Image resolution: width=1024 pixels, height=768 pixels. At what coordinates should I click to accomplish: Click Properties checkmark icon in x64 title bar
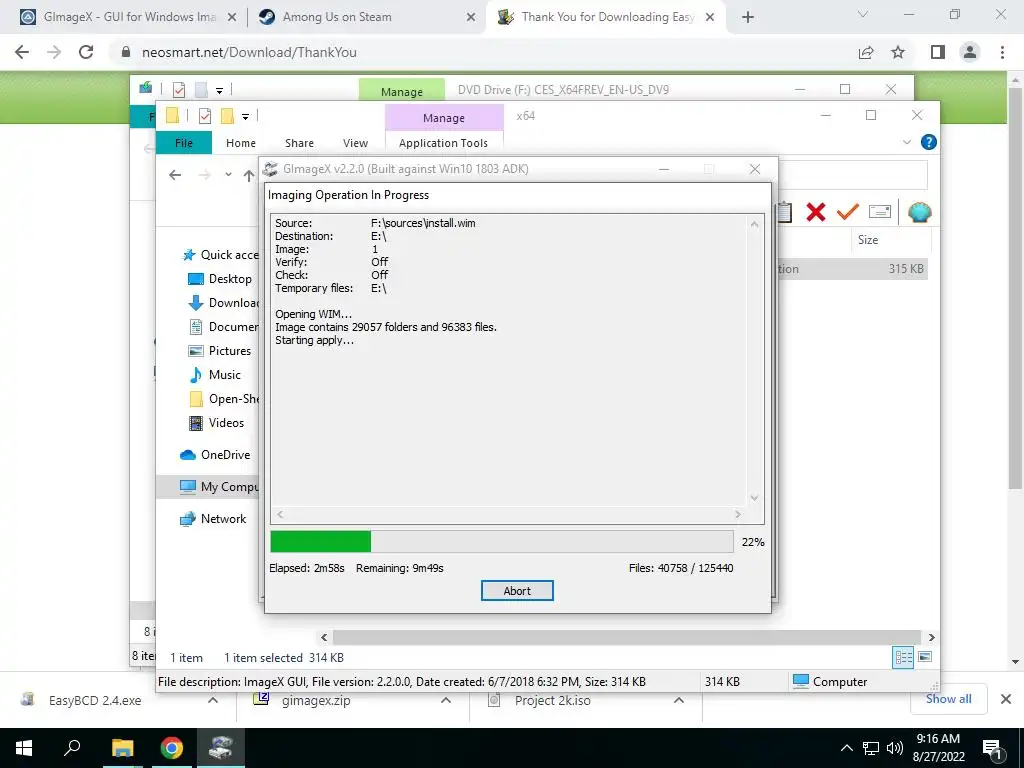(204, 116)
